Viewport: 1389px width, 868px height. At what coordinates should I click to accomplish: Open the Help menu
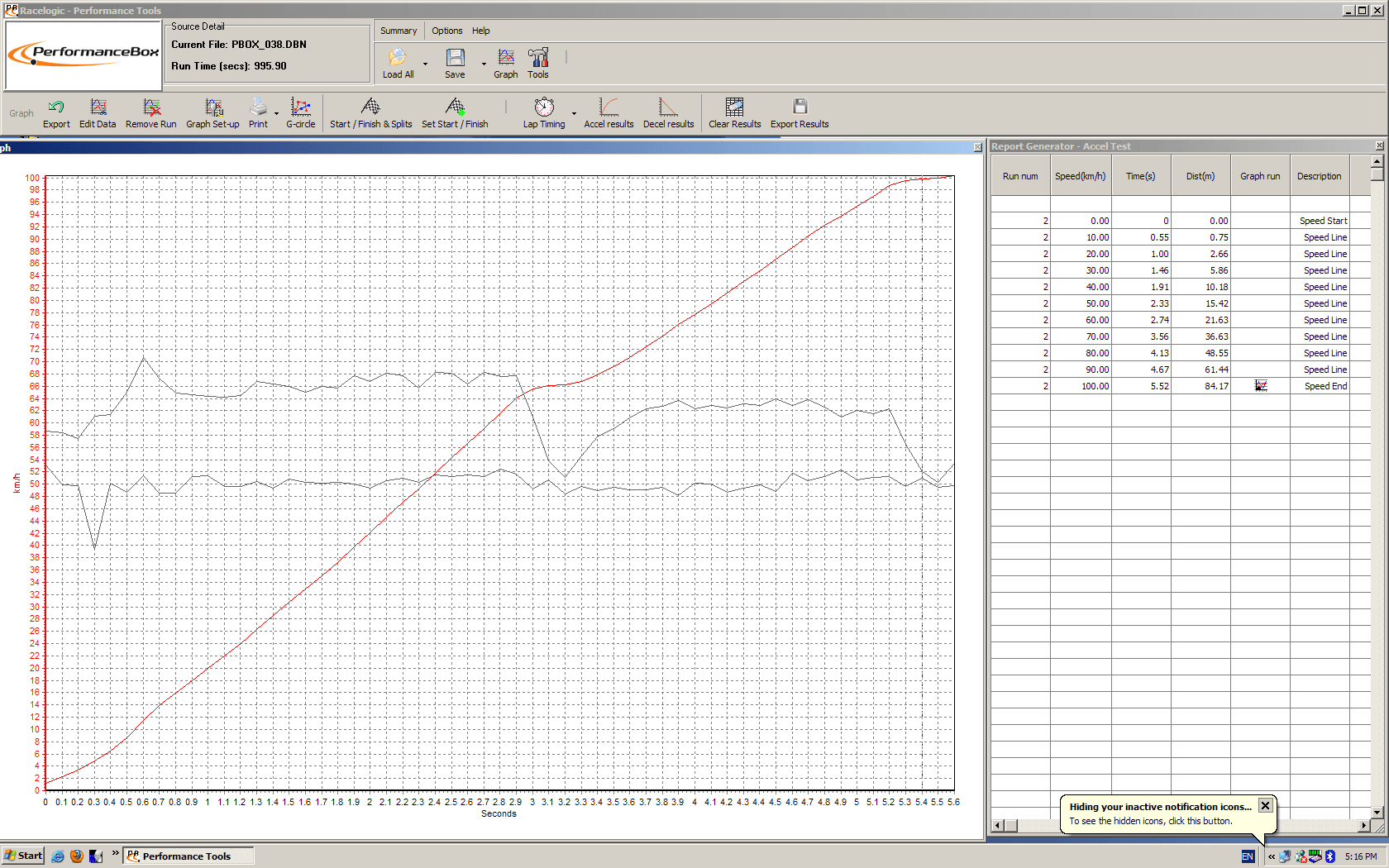pos(481,31)
